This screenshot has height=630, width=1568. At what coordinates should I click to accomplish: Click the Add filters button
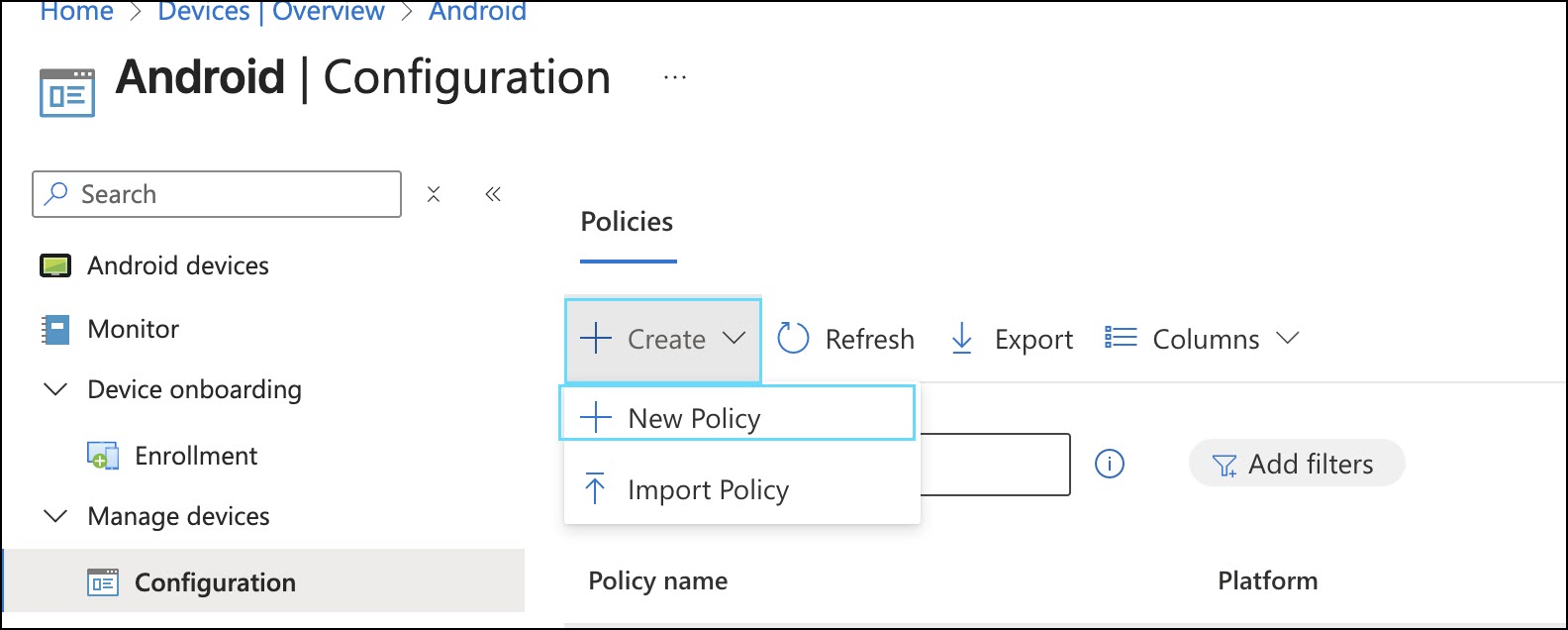click(x=1297, y=464)
